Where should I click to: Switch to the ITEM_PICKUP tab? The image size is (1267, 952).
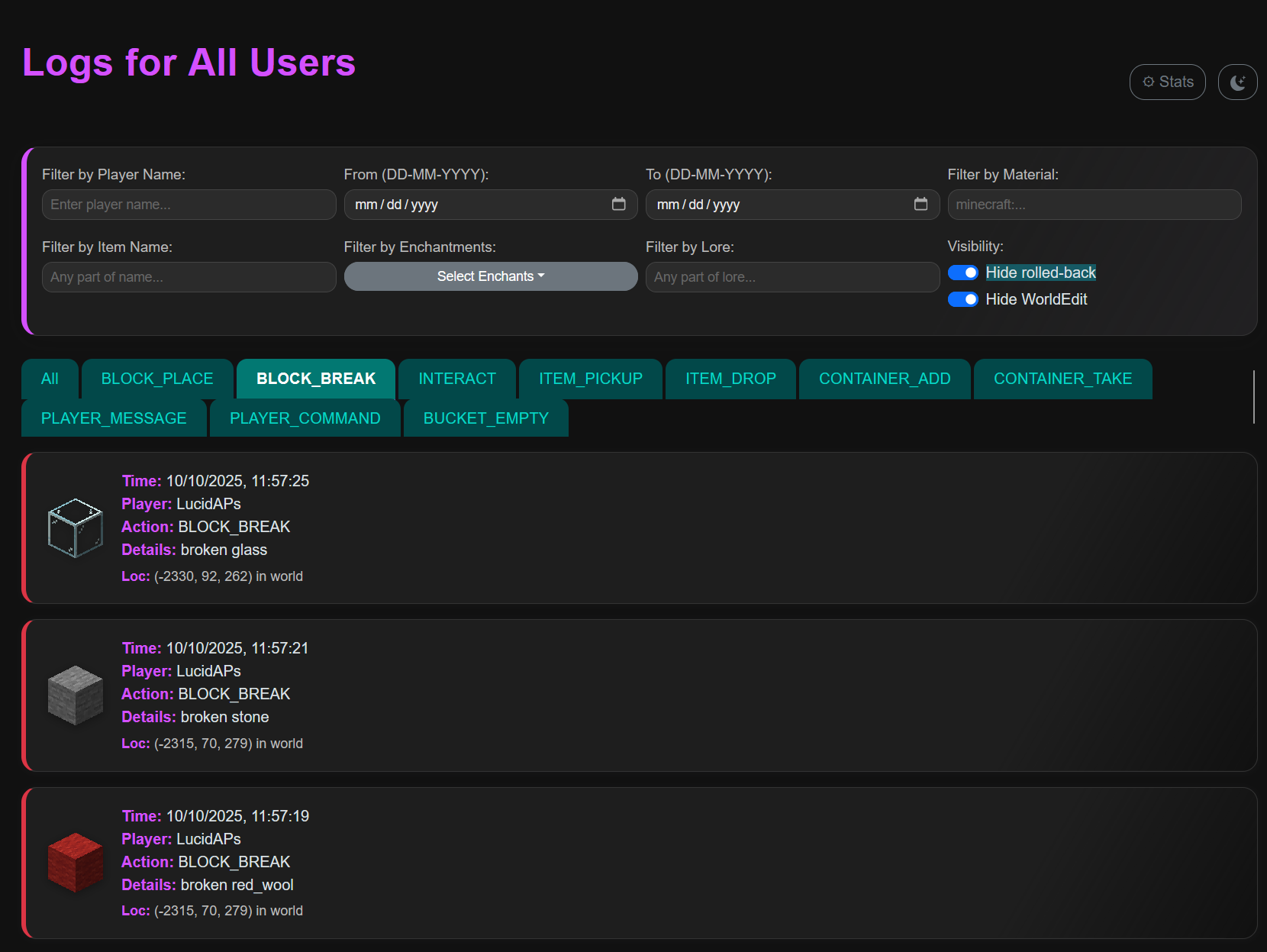pos(590,379)
